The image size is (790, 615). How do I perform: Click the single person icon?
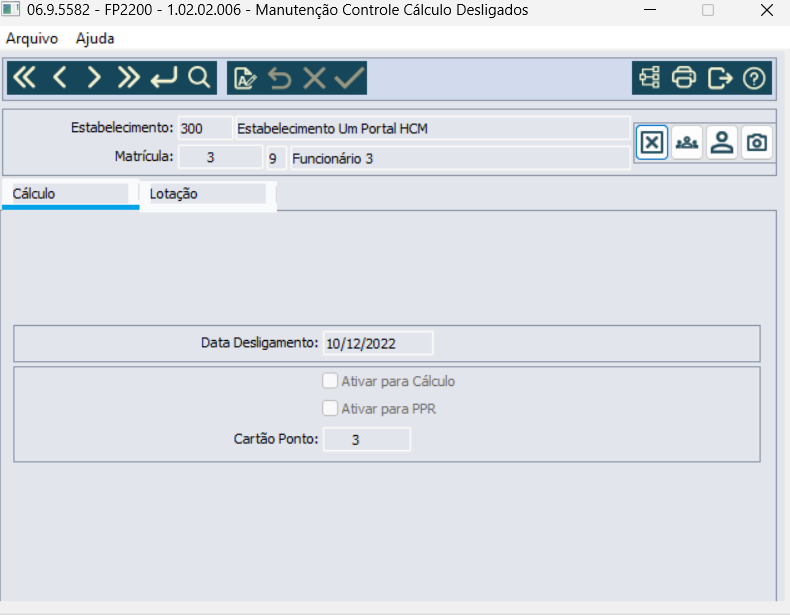pyautogui.click(x=722, y=143)
